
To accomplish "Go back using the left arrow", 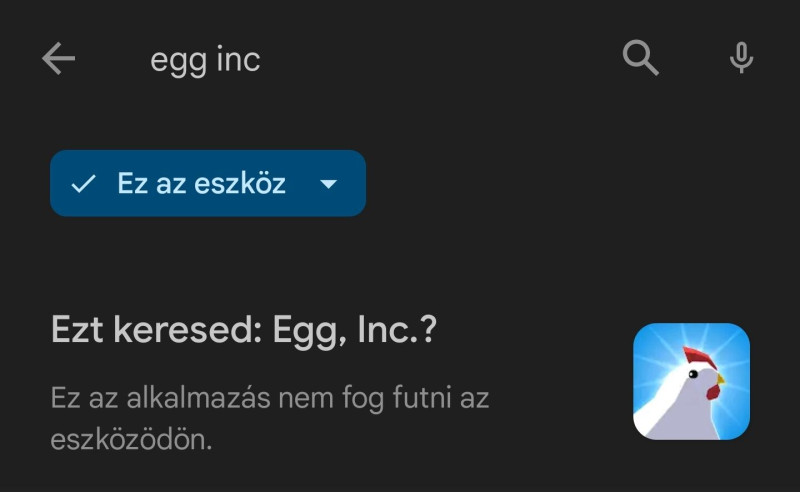I will (x=58, y=59).
